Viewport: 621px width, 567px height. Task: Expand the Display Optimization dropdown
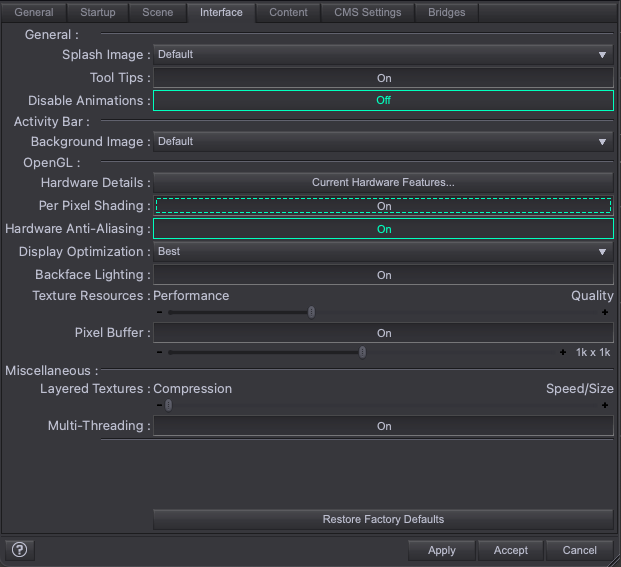click(x=383, y=252)
